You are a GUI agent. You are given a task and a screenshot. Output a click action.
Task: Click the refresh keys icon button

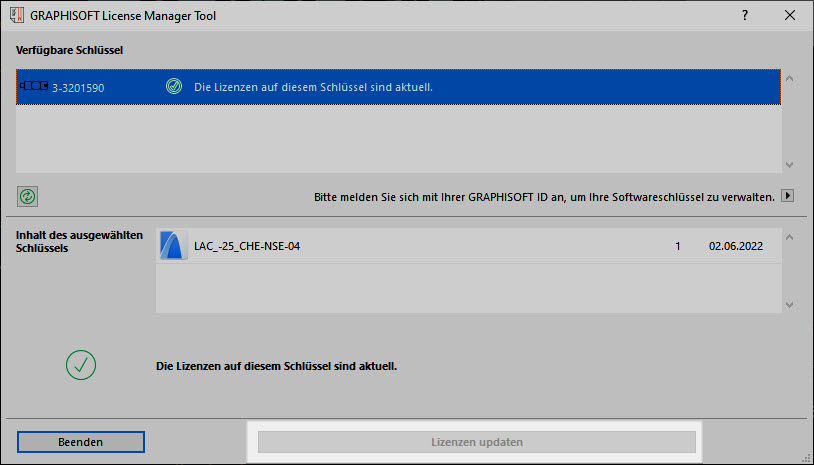28,197
